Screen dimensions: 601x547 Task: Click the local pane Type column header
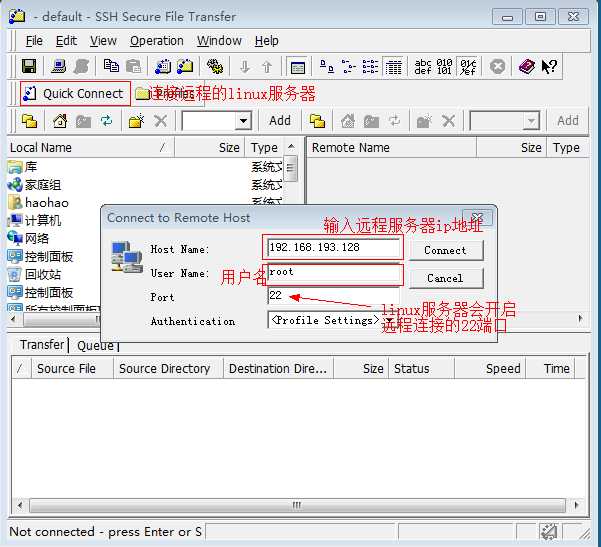[x=264, y=148]
